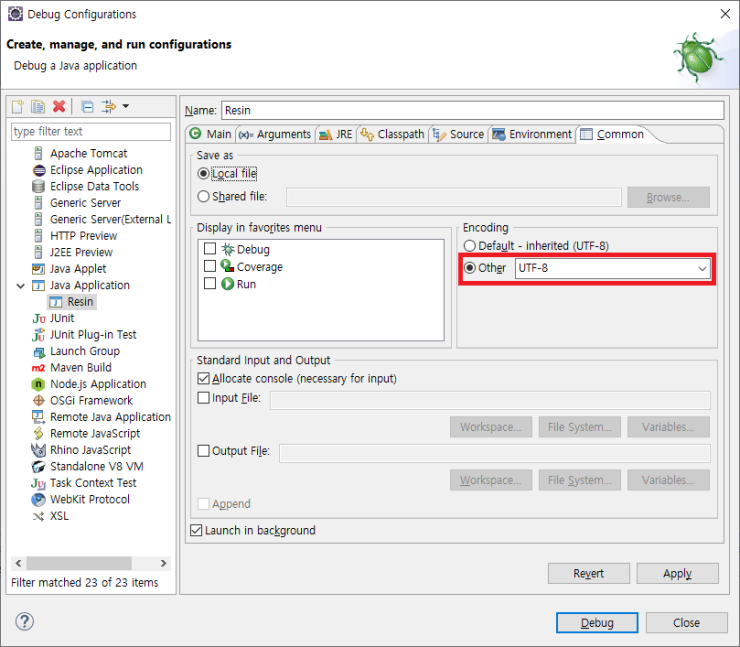The width and height of the screenshot is (740, 647).
Task: Click the Collapse All toolbar icon
Action: click(87, 107)
